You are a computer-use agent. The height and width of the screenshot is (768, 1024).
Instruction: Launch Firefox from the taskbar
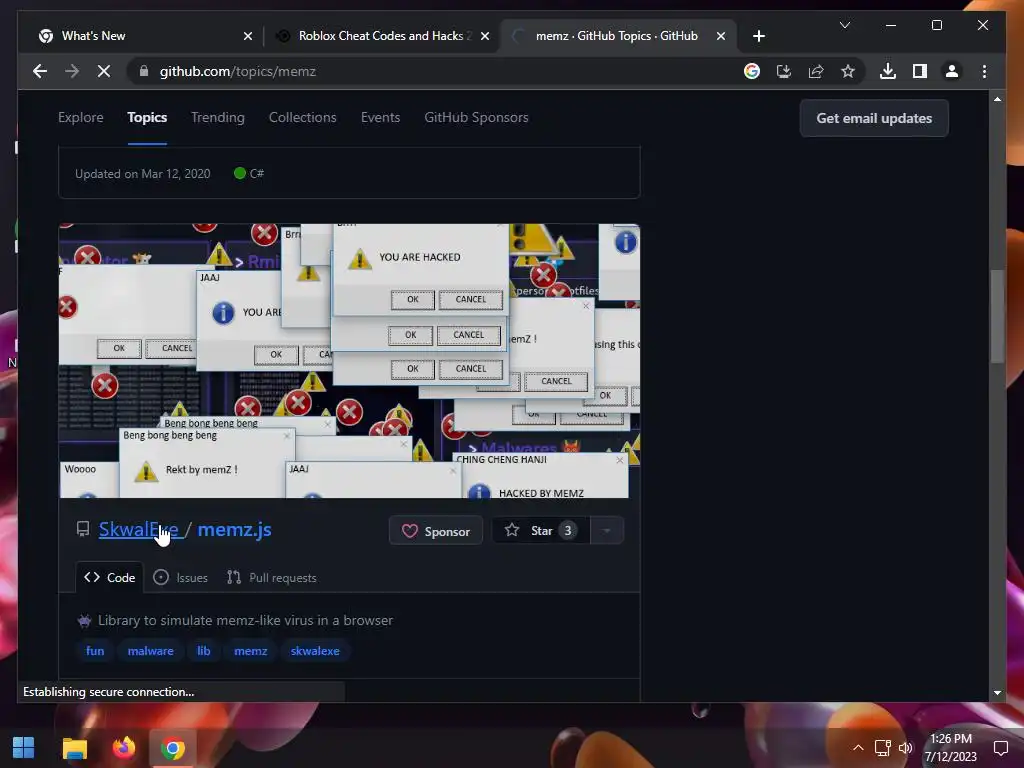pyautogui.click(x=123, y=748)
